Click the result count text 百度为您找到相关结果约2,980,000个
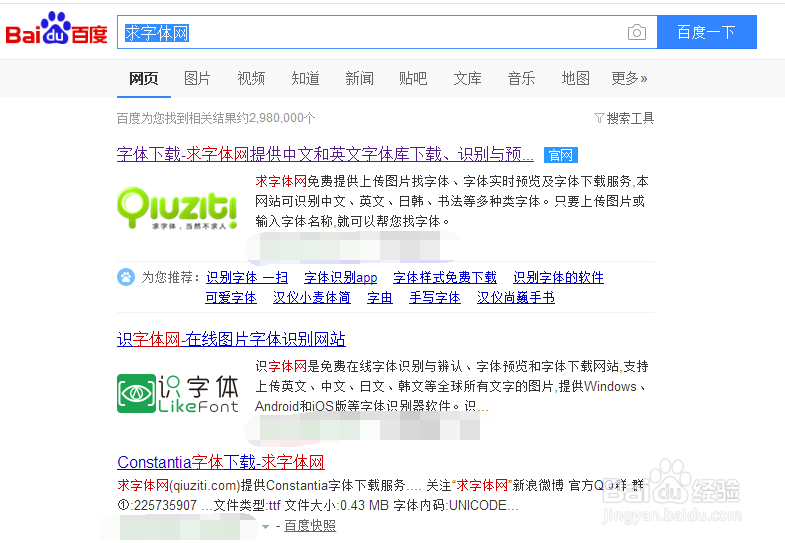The image size is (785, 543). pyautogui.click(x=216, y=118)
